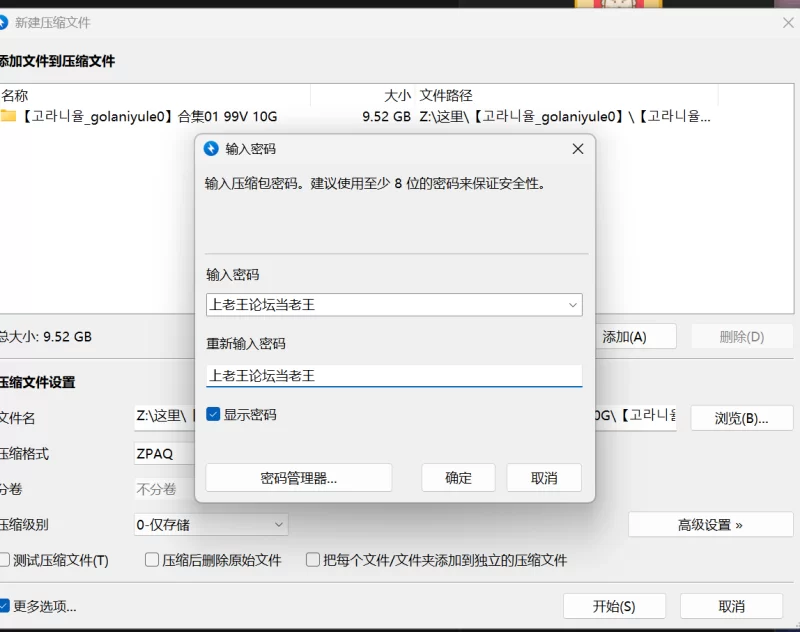Open the 压缩级别 dropdown
The height and width of the screenshot is (632, 800).
point(211,524)
